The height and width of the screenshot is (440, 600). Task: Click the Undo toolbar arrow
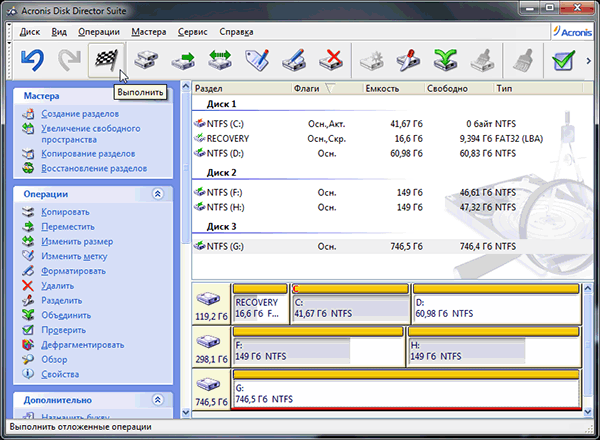33,60
